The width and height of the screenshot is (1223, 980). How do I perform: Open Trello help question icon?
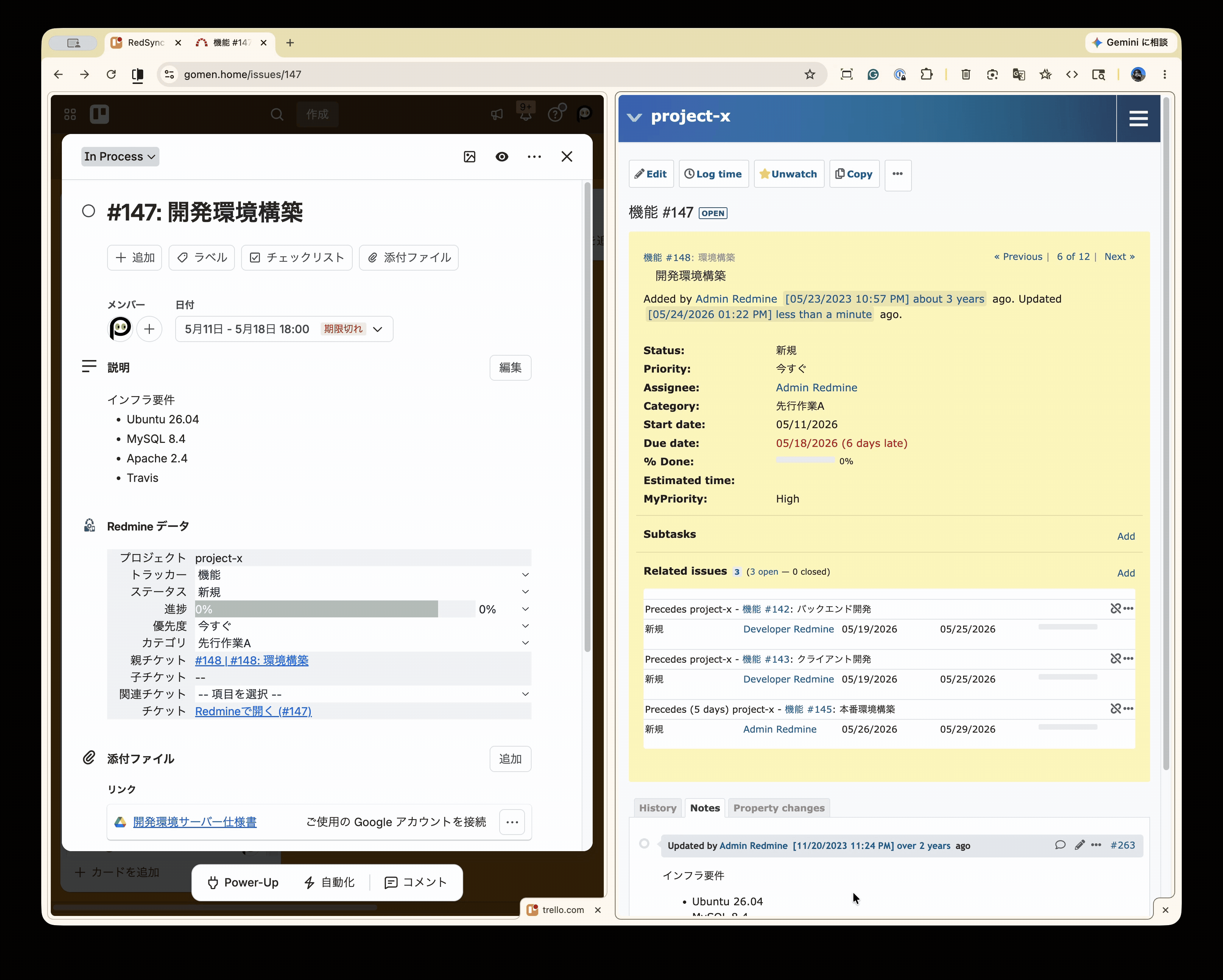(555, 114)
